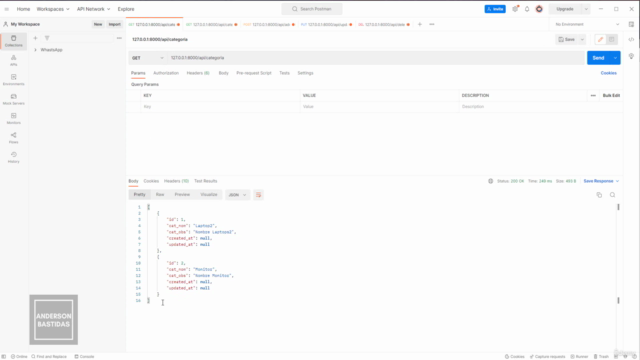640x360 pixels.
Task: Open the response Cookies tab
Action: pos(151,181)
